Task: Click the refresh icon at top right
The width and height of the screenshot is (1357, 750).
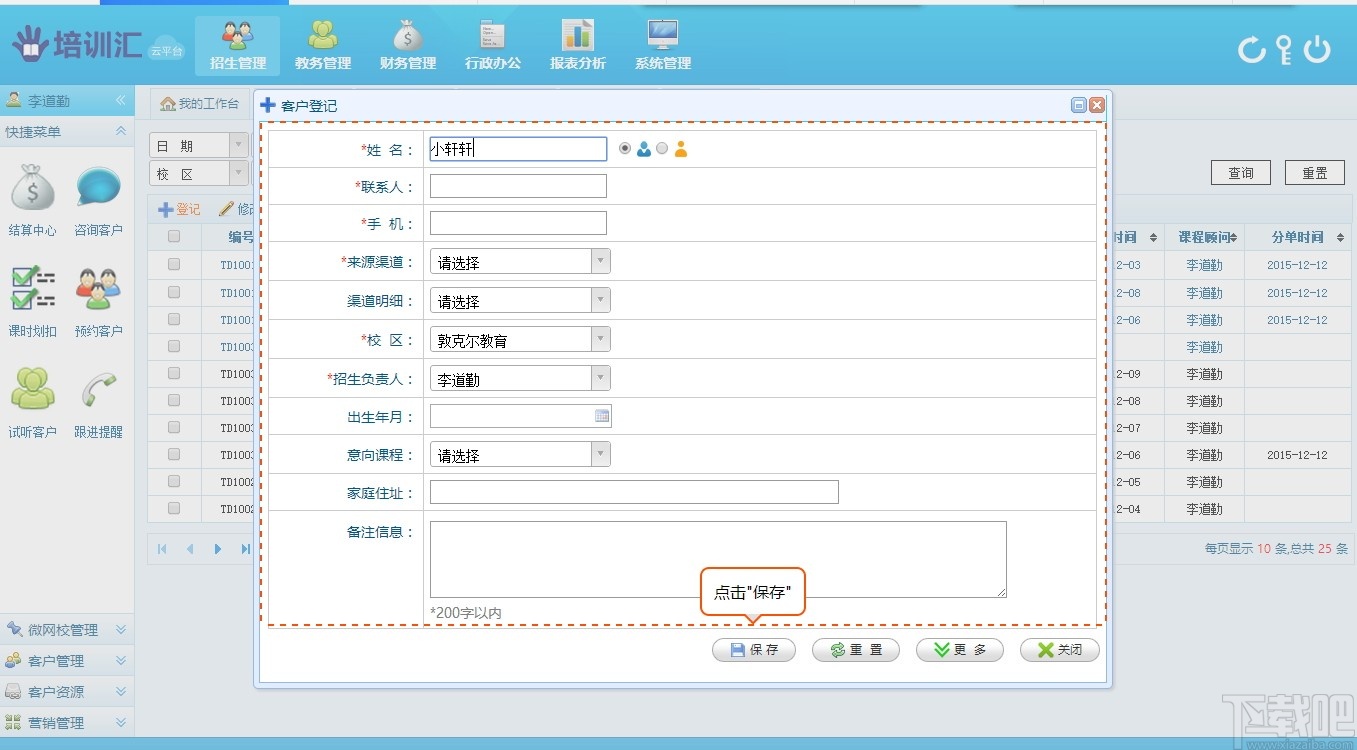Action: 1252,49
